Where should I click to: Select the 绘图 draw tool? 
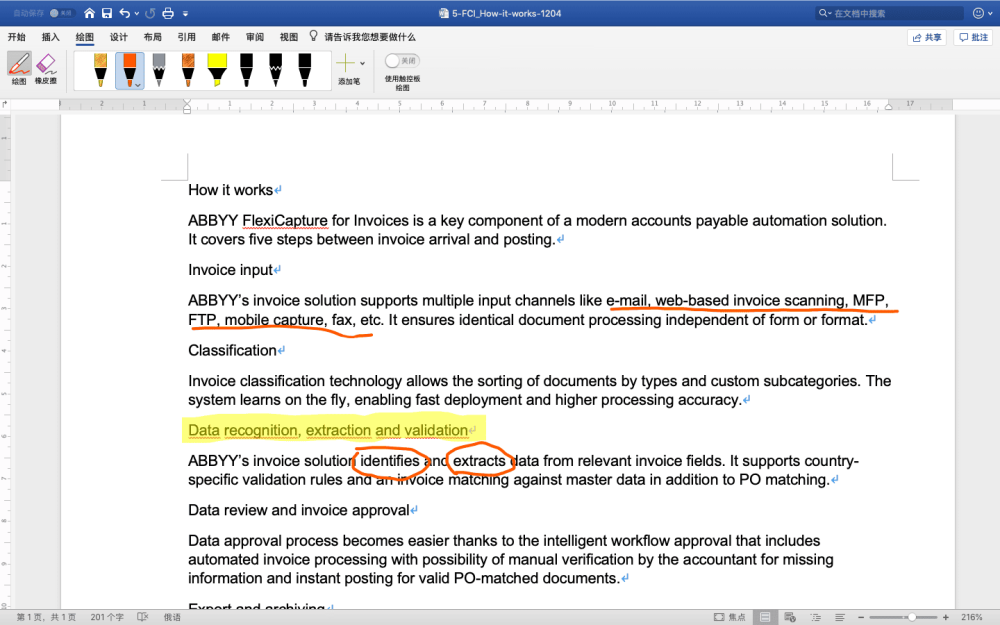pos(19,68)
